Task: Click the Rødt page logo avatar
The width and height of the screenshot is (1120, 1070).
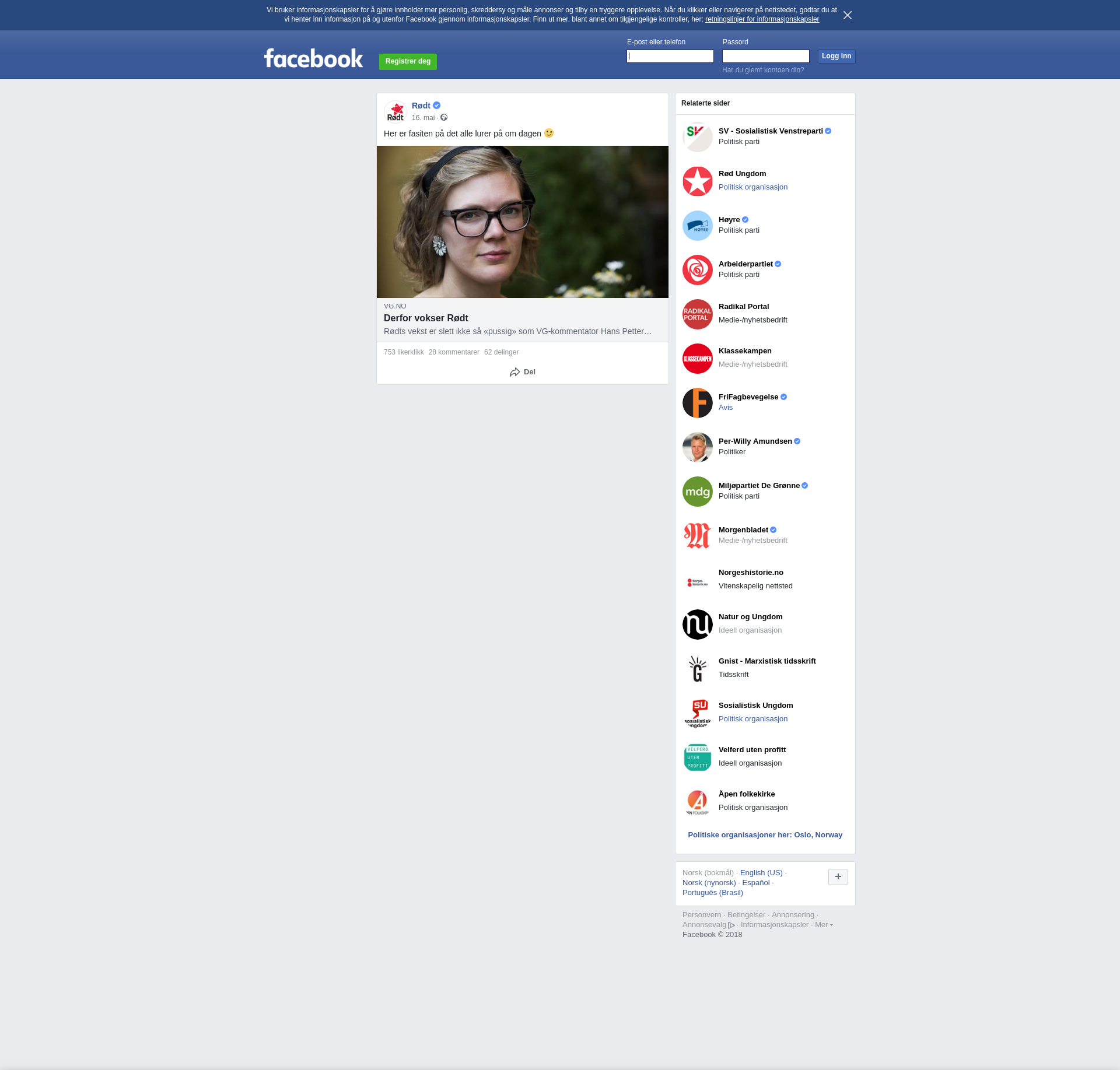Action: coord(395,112)
